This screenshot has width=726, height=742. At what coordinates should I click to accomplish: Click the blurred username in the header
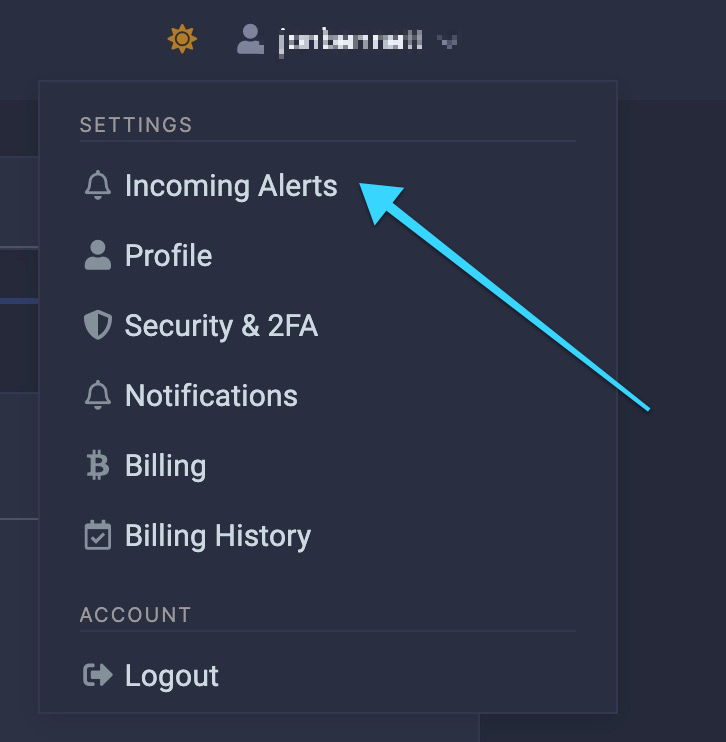(351, 42)
